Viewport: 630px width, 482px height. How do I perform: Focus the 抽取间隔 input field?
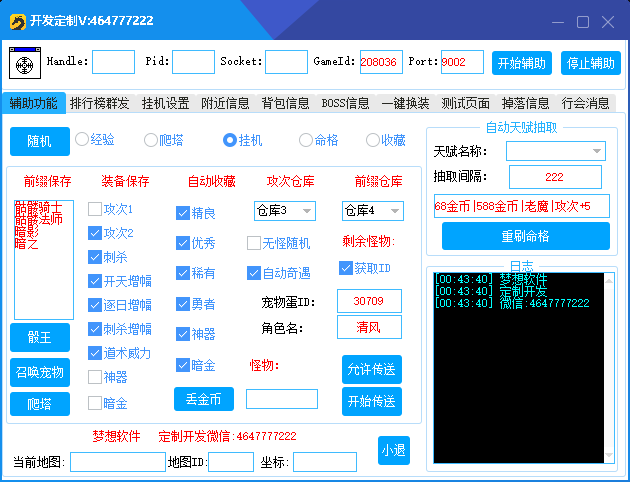coord(554,177)
